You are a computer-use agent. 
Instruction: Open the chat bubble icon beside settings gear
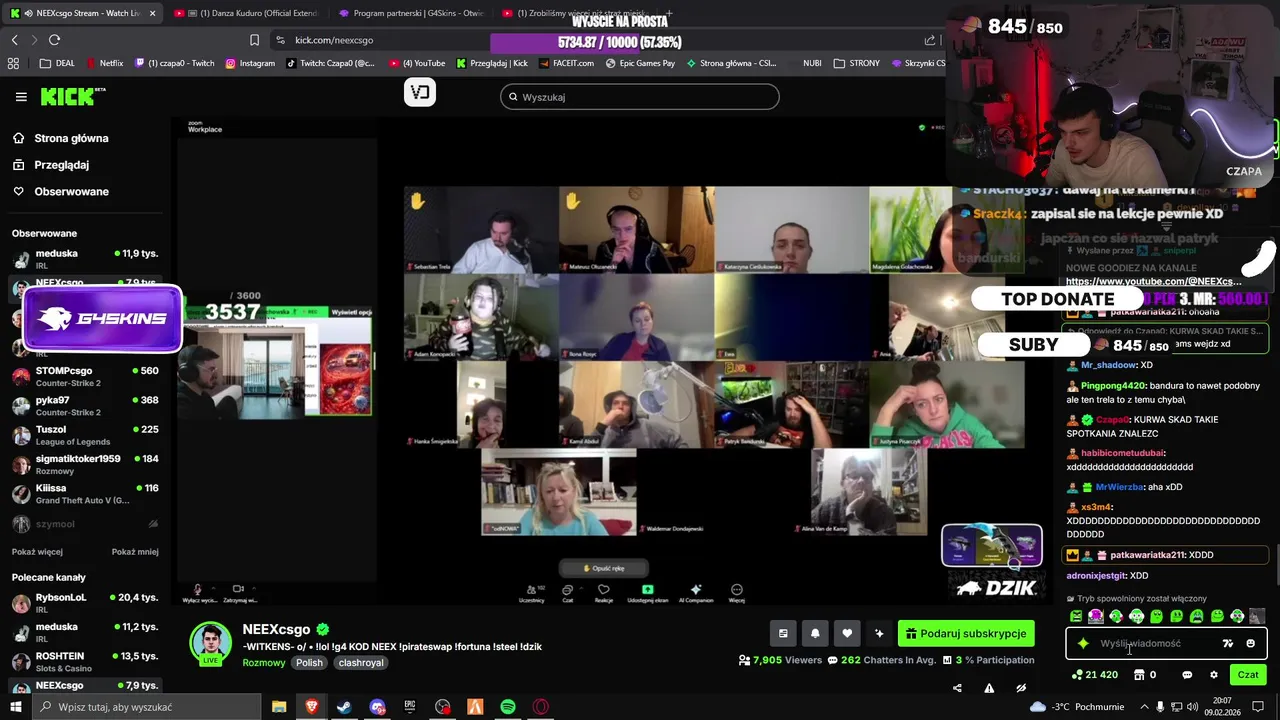(1187, 675)
